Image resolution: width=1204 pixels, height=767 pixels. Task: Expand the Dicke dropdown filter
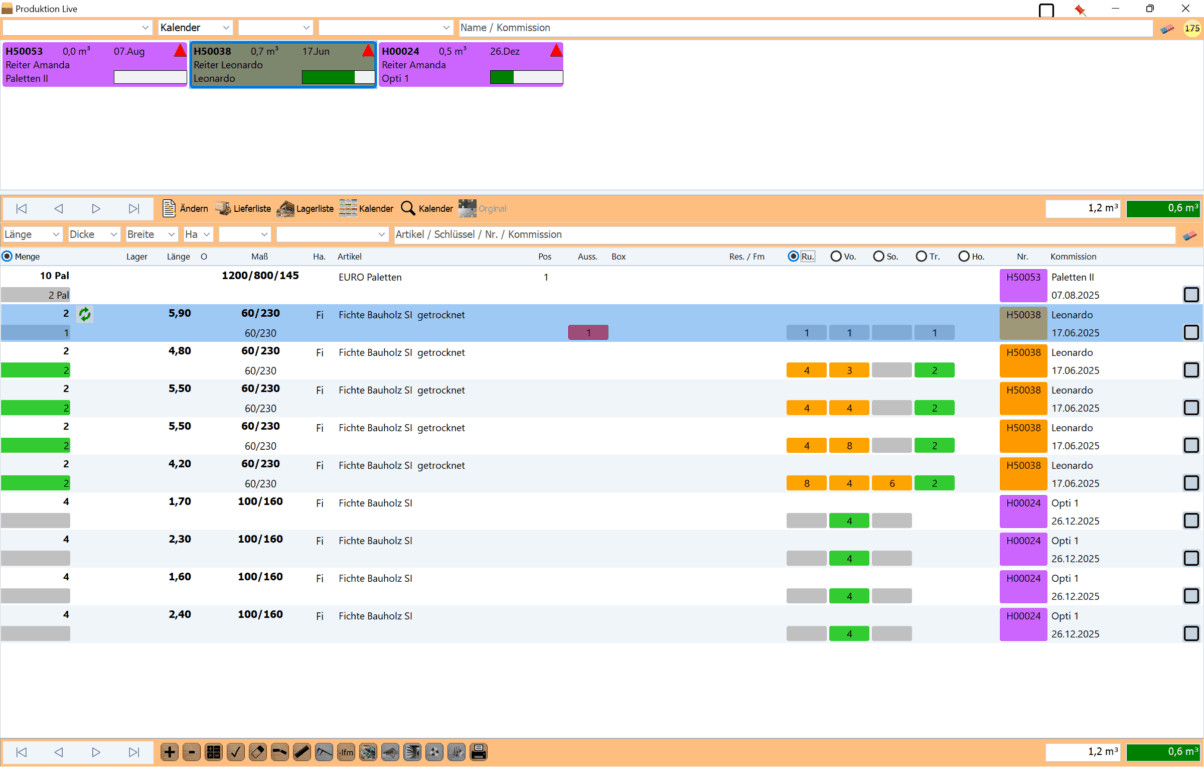coord(94,234)
